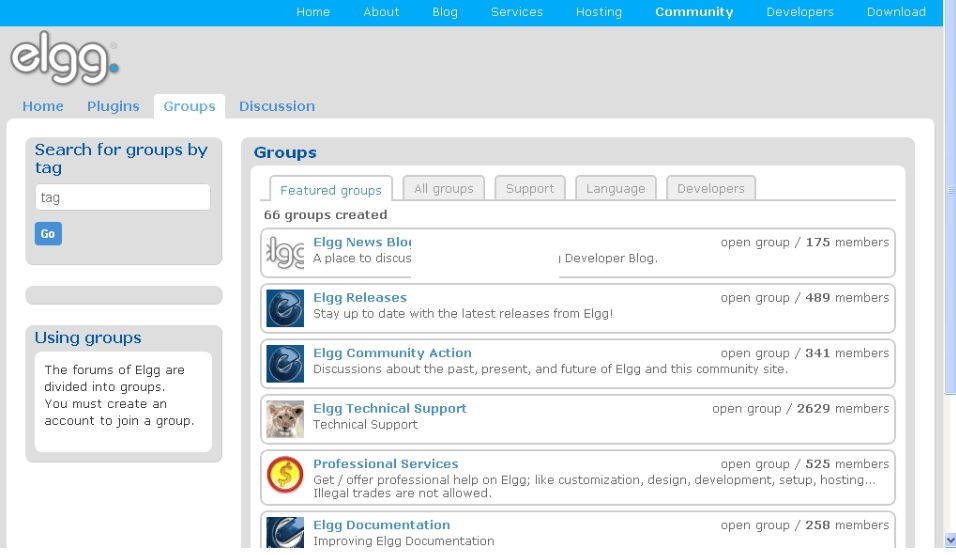The width and height of the screenshot is (956, 555).
Task: Open the Elgg Releases group icon
Action: coord(285,308)
